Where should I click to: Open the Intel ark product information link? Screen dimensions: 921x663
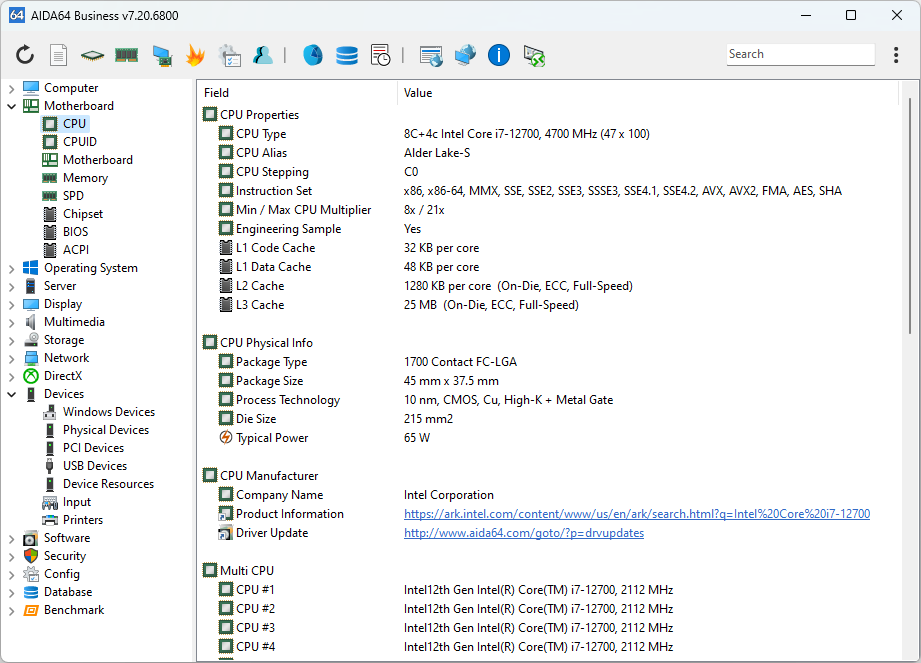[636, 514]
